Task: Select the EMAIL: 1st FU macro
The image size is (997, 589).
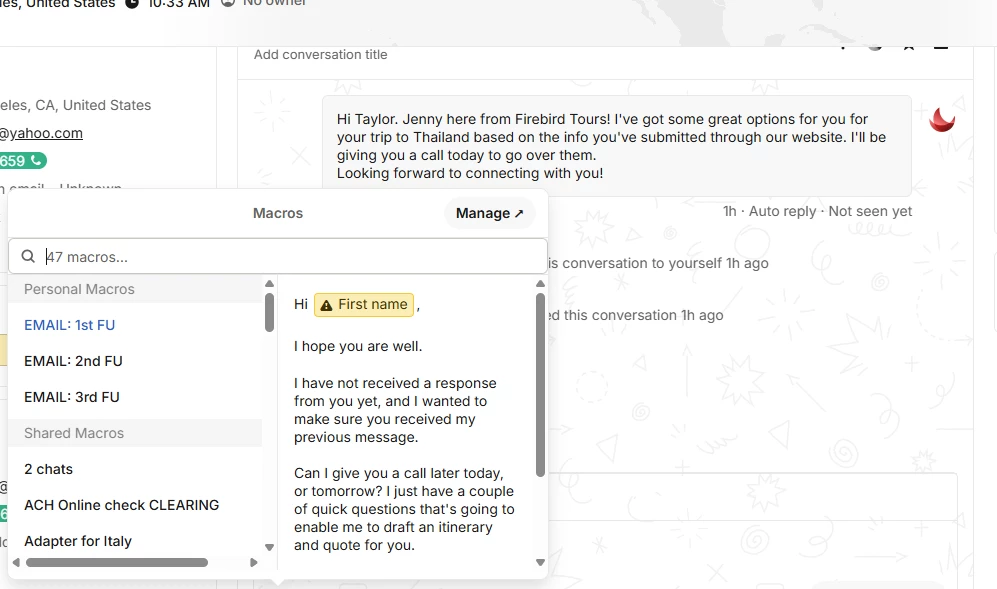Action: (69, 325)
